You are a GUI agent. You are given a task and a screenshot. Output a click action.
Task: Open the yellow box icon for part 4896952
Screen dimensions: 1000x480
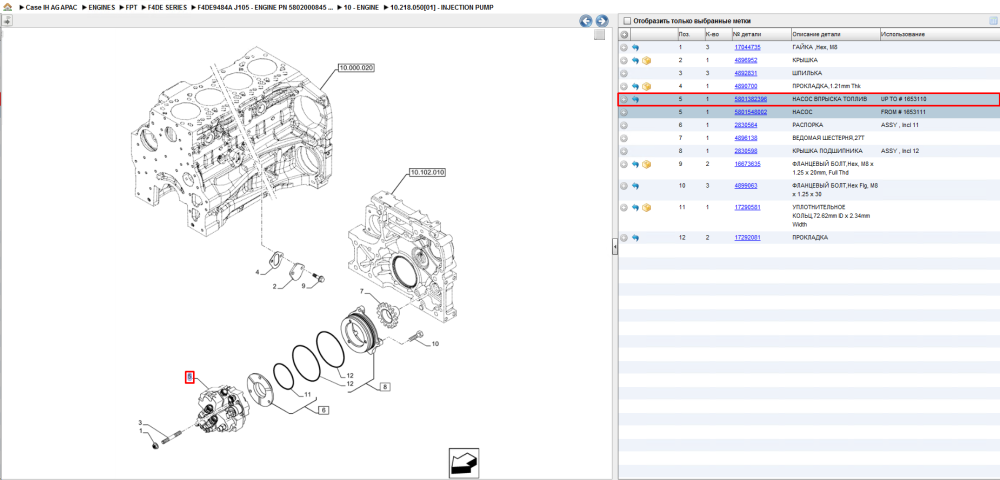coord(646,61)
